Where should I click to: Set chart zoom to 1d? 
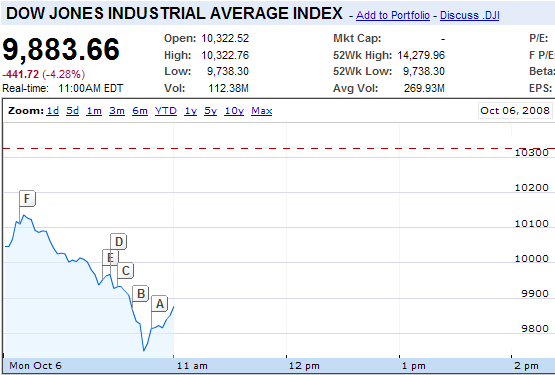point(52,111)
